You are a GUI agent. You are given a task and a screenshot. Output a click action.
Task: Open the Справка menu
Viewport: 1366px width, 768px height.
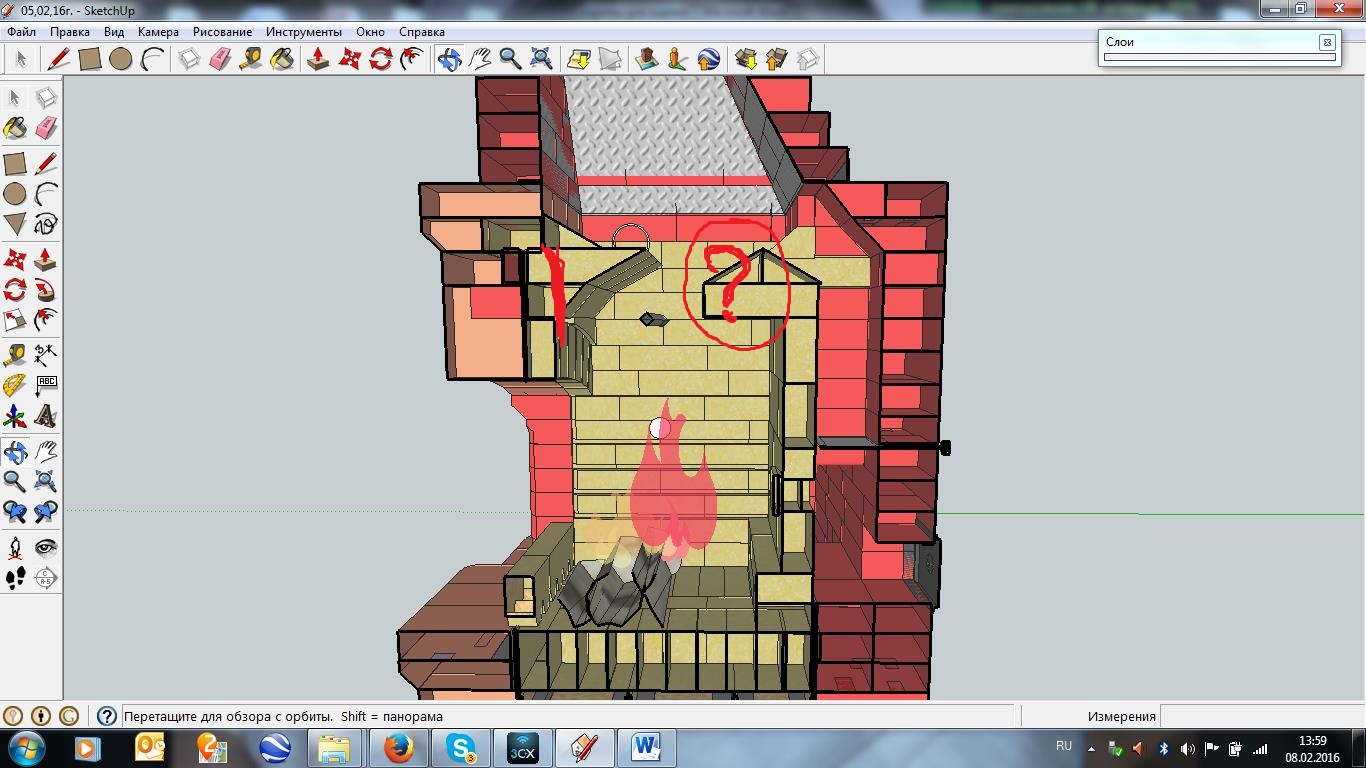tap(421, 32)
